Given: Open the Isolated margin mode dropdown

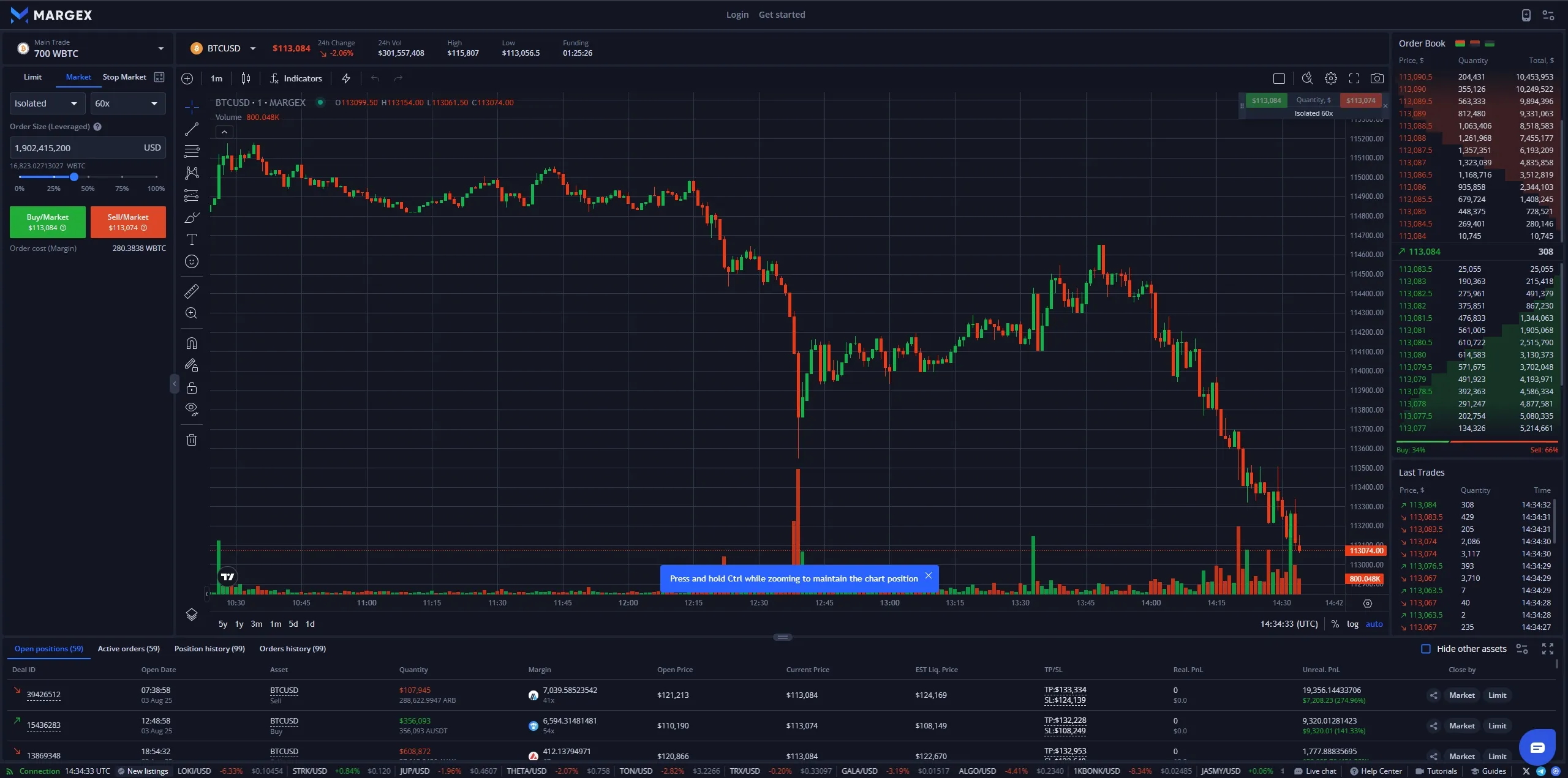Looking at the screenshot, I should (x=47, y=103).
